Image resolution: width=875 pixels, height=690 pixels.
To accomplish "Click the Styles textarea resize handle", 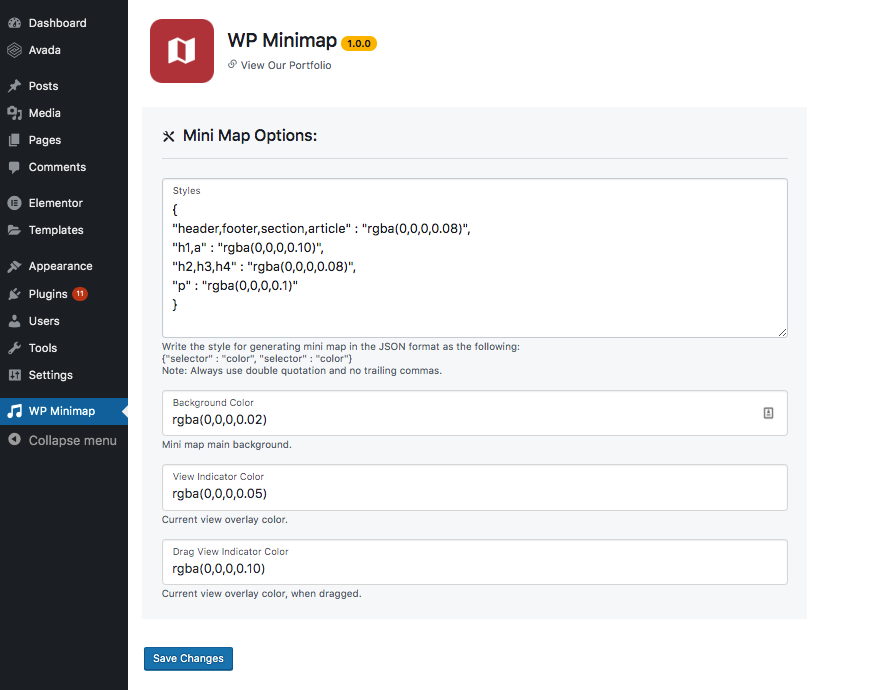I will point(782,332).
